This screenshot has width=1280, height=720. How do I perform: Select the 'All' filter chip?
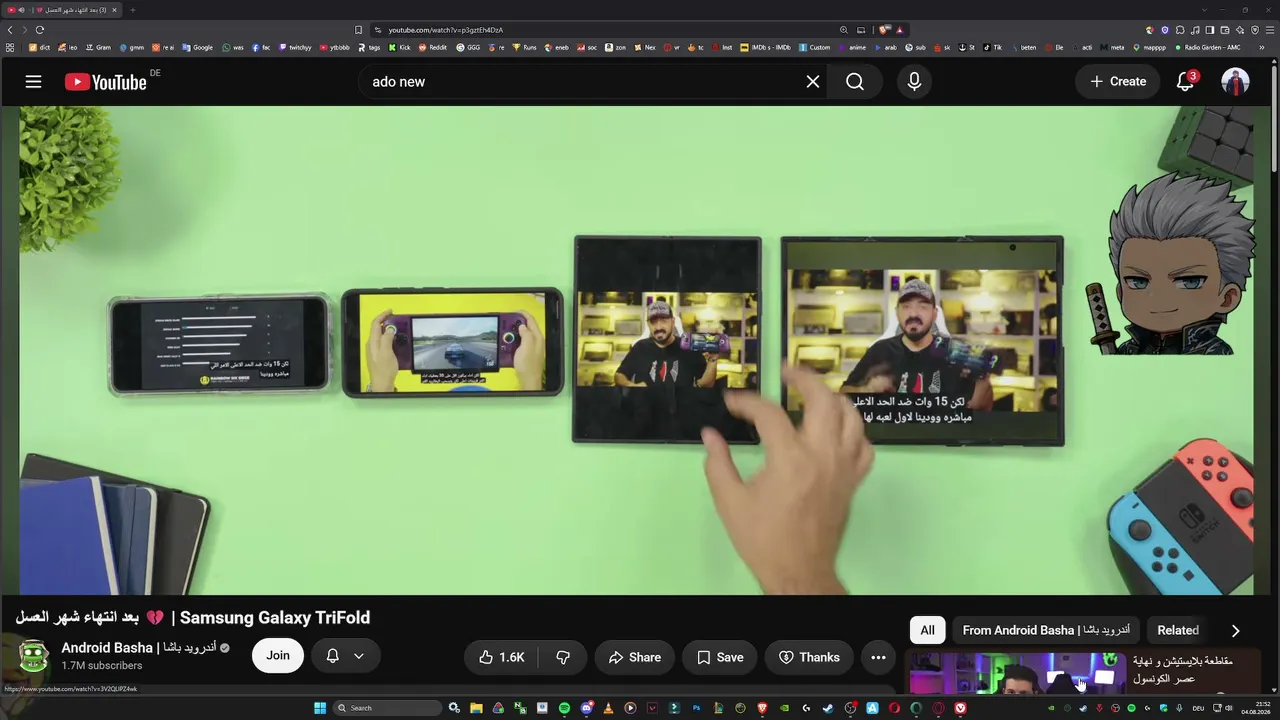coord(927,630)
